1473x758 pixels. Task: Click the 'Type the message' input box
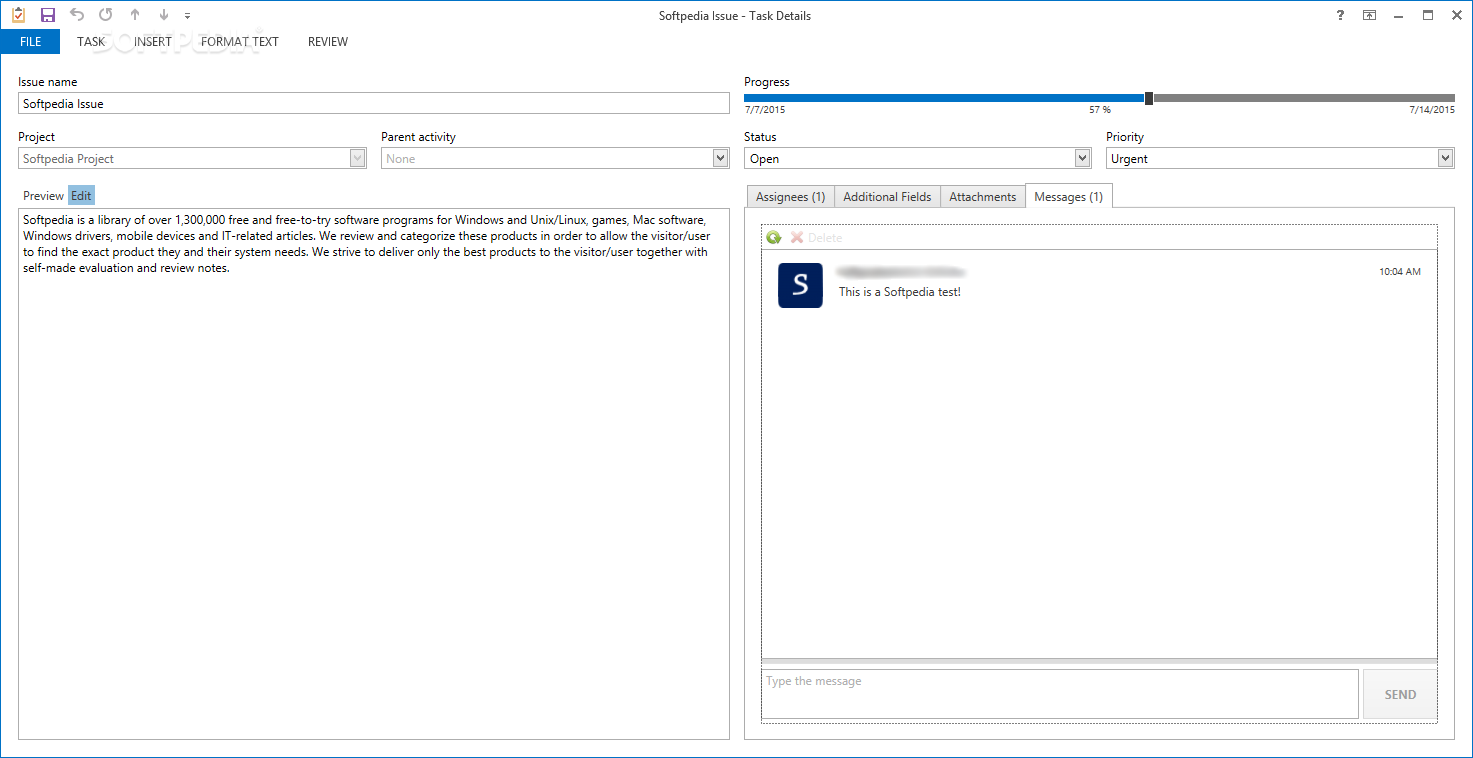pos(1060,694)
